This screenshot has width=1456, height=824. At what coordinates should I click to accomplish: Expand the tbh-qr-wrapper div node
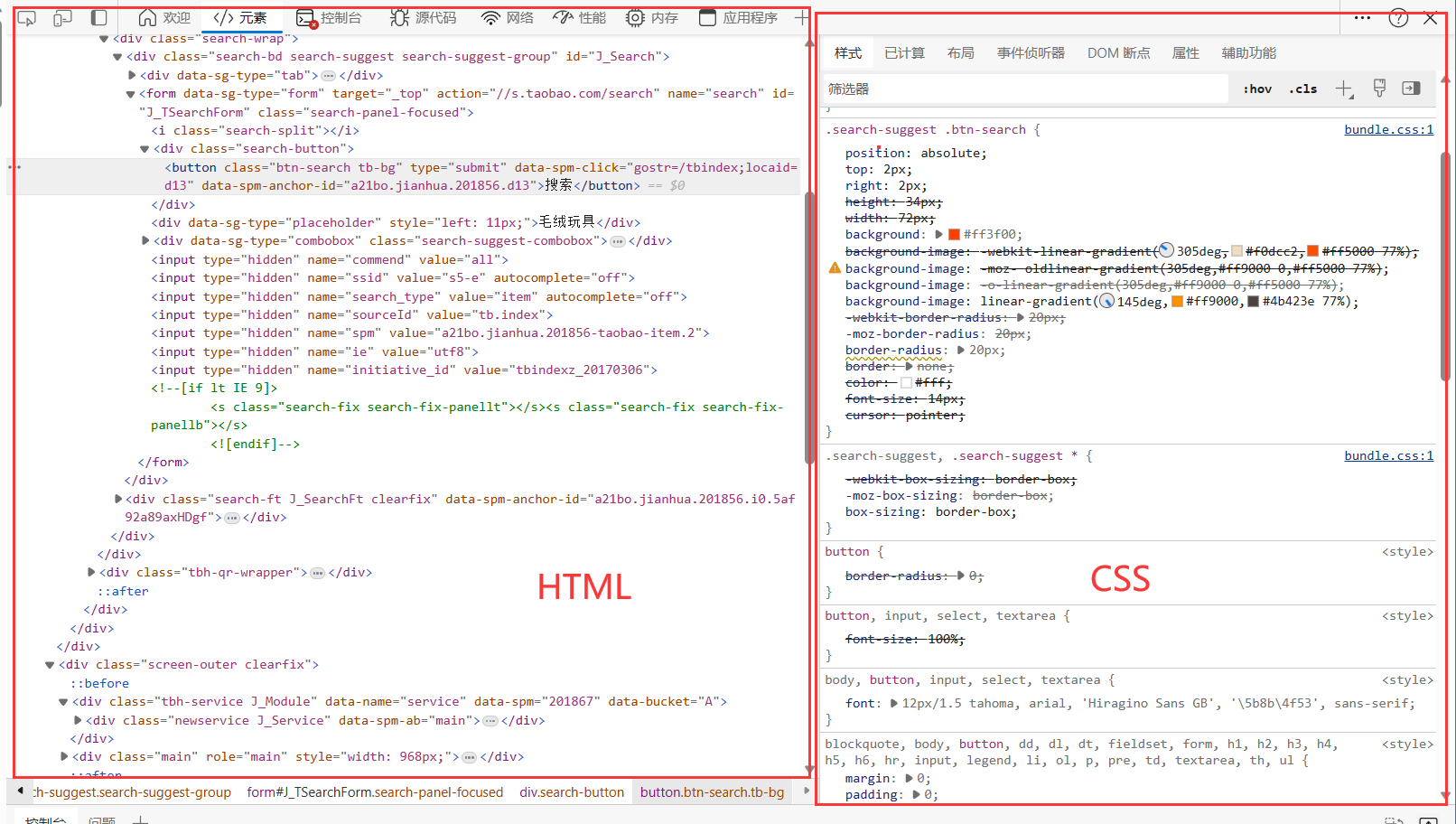coord(91,573)
